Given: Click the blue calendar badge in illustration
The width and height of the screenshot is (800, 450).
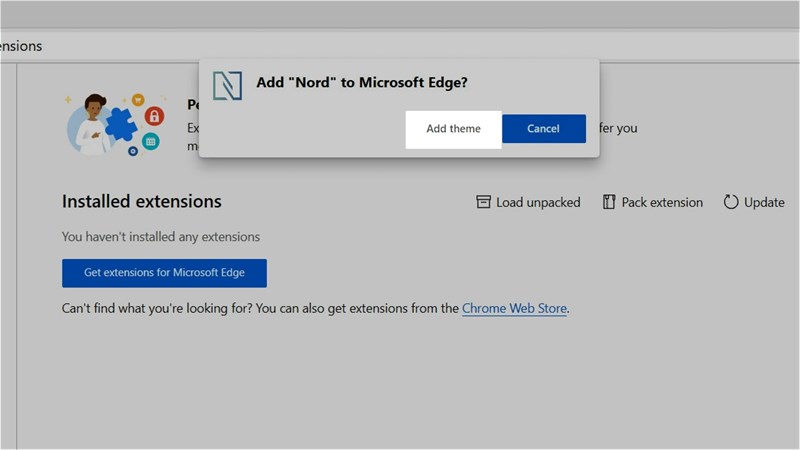Looking at the screenshot, I should (x=150, y=142).
